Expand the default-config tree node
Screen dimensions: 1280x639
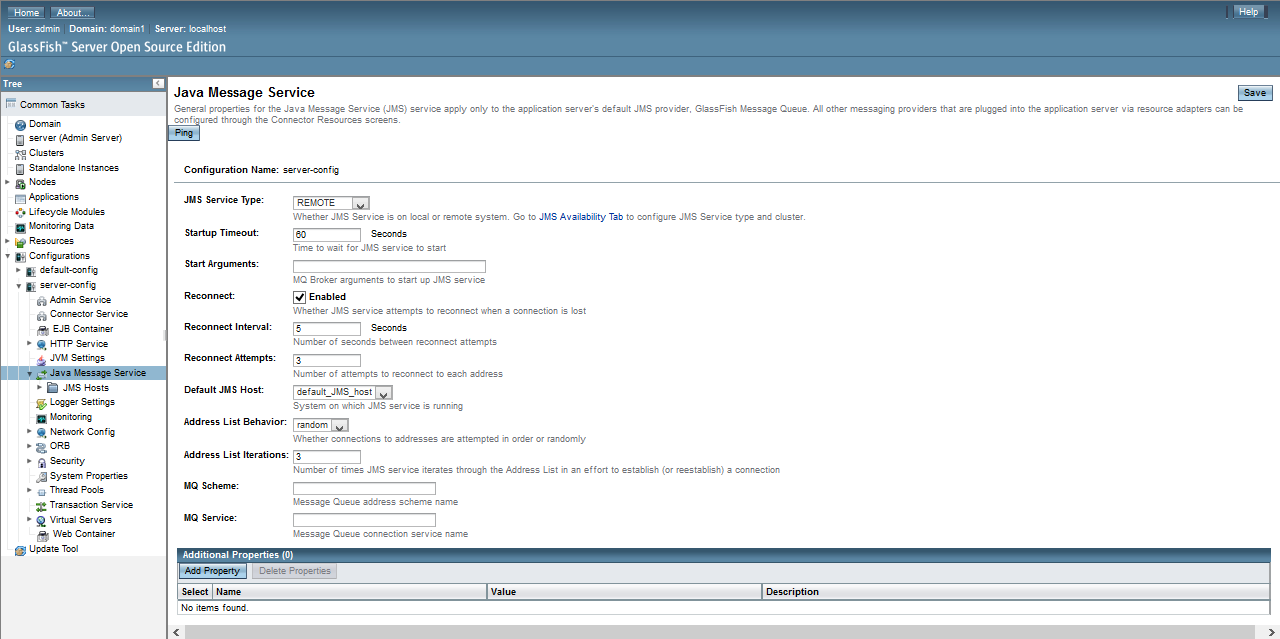pos(18,271)
